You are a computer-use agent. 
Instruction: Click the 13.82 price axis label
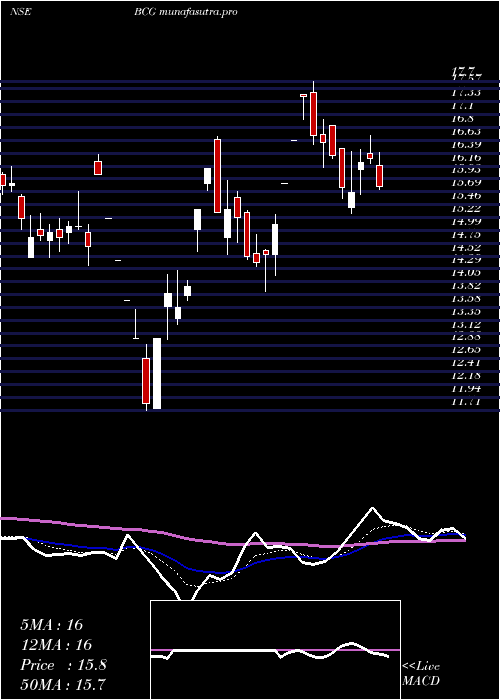466,286
